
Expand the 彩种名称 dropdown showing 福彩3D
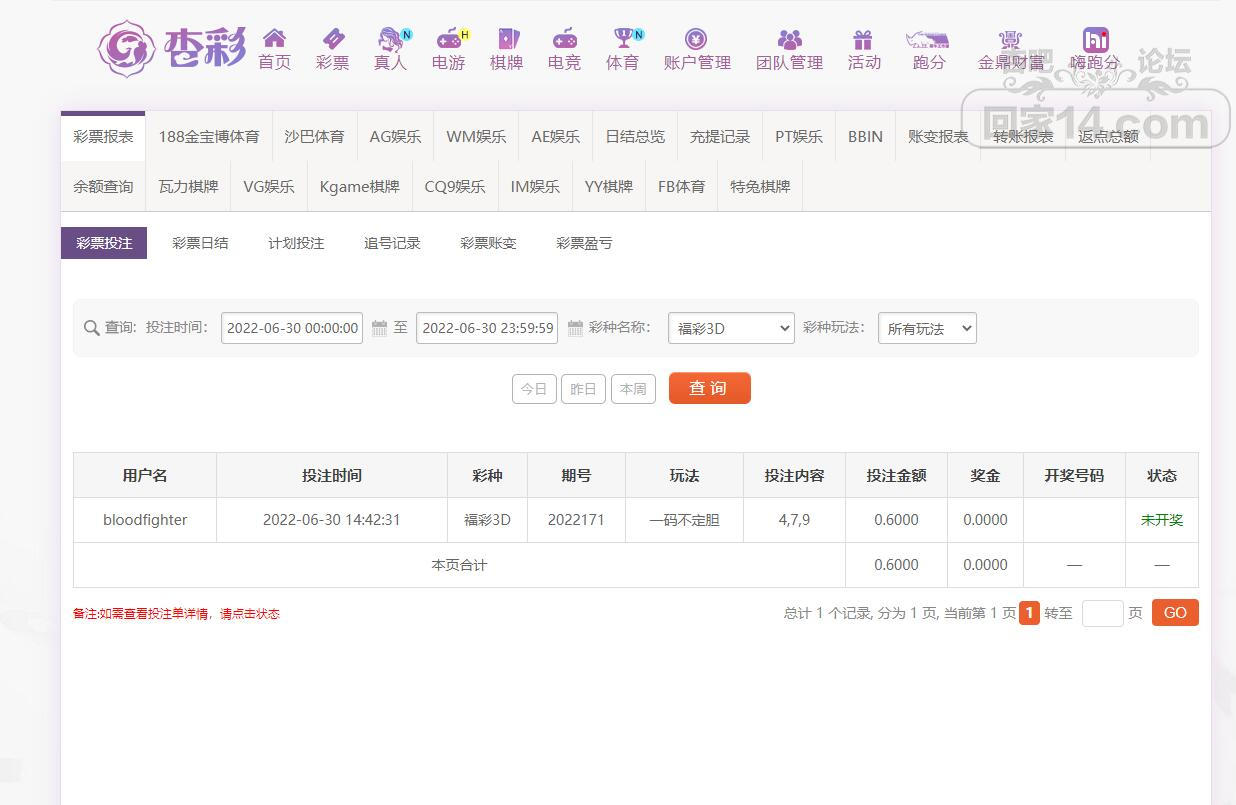[730, 328]
